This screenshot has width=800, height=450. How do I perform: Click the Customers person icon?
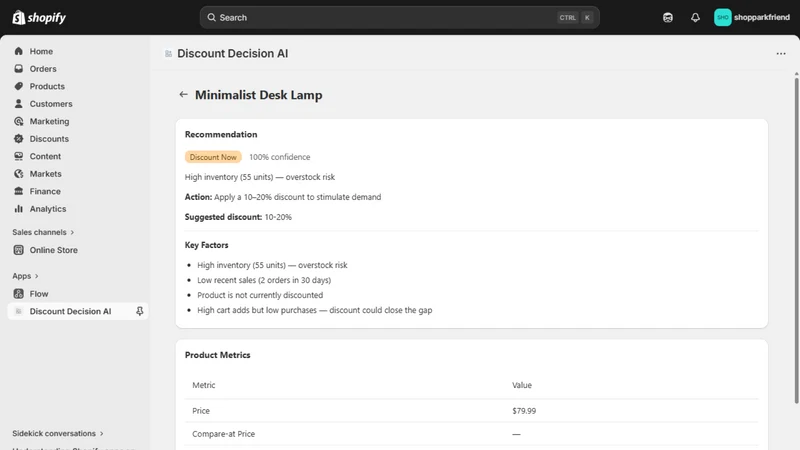(19, 104)
